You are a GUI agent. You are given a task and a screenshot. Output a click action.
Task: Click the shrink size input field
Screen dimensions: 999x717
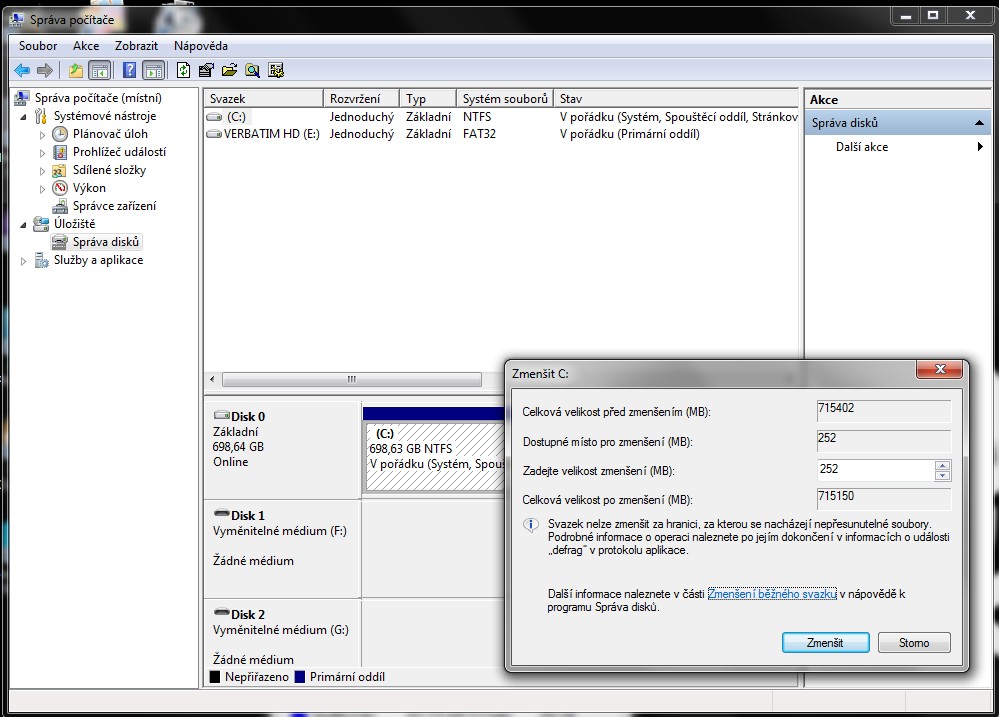[874, 469]
